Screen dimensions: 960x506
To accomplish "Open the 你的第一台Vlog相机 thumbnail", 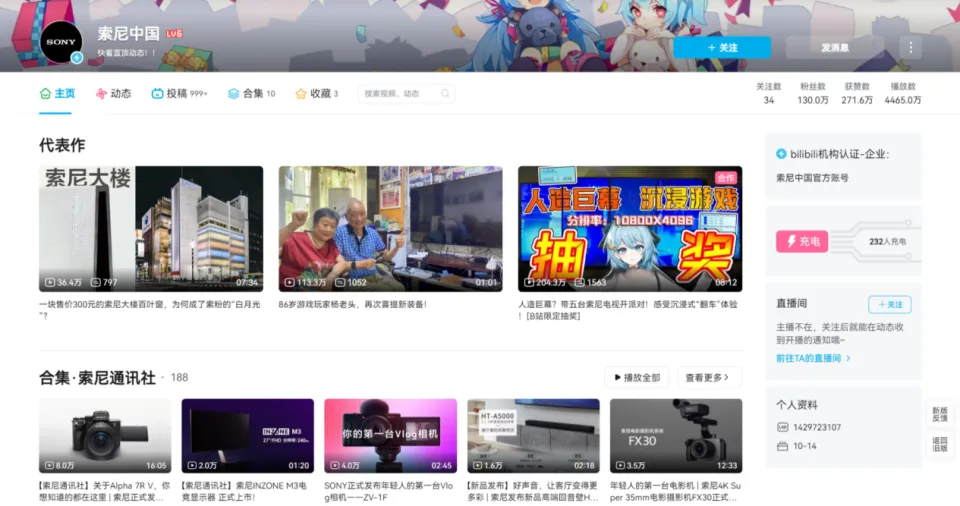I will point(391,436).
